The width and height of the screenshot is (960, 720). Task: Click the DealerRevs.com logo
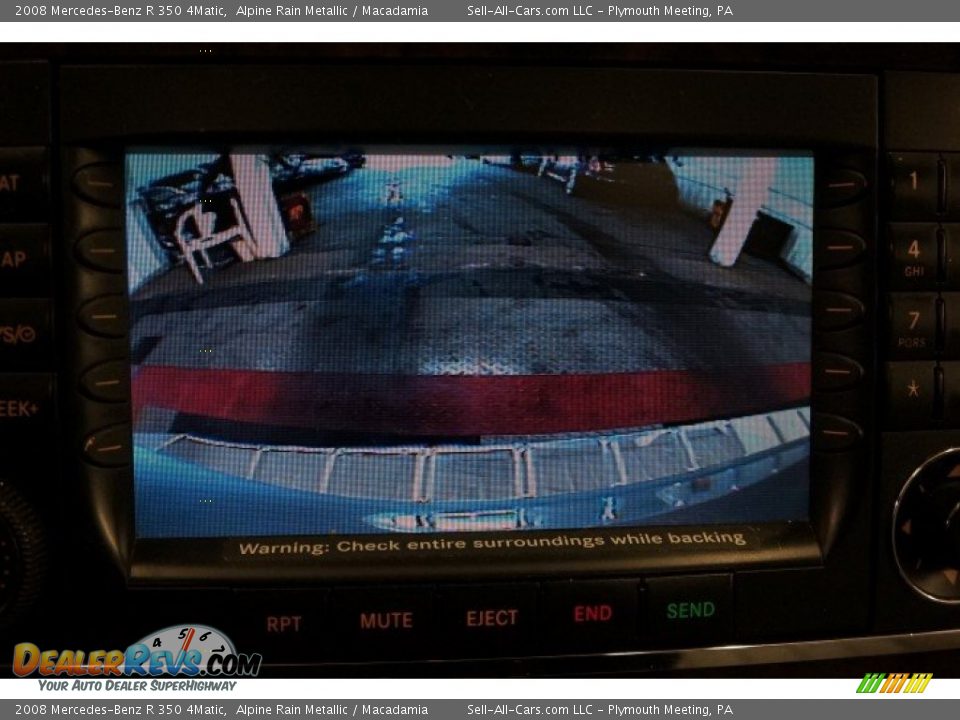pos(137,658)
